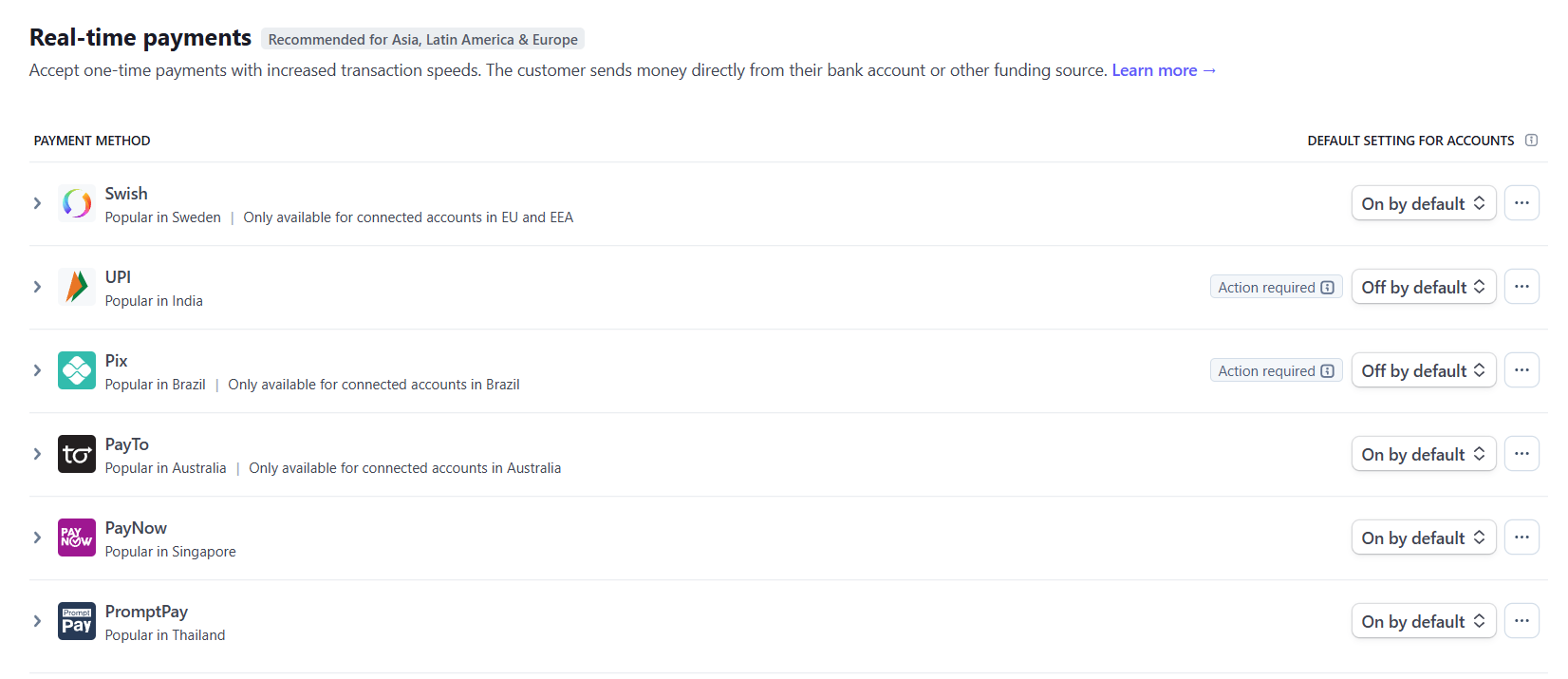Expand the PromptPay row details

pyautogui.click(x=37, y=621)
